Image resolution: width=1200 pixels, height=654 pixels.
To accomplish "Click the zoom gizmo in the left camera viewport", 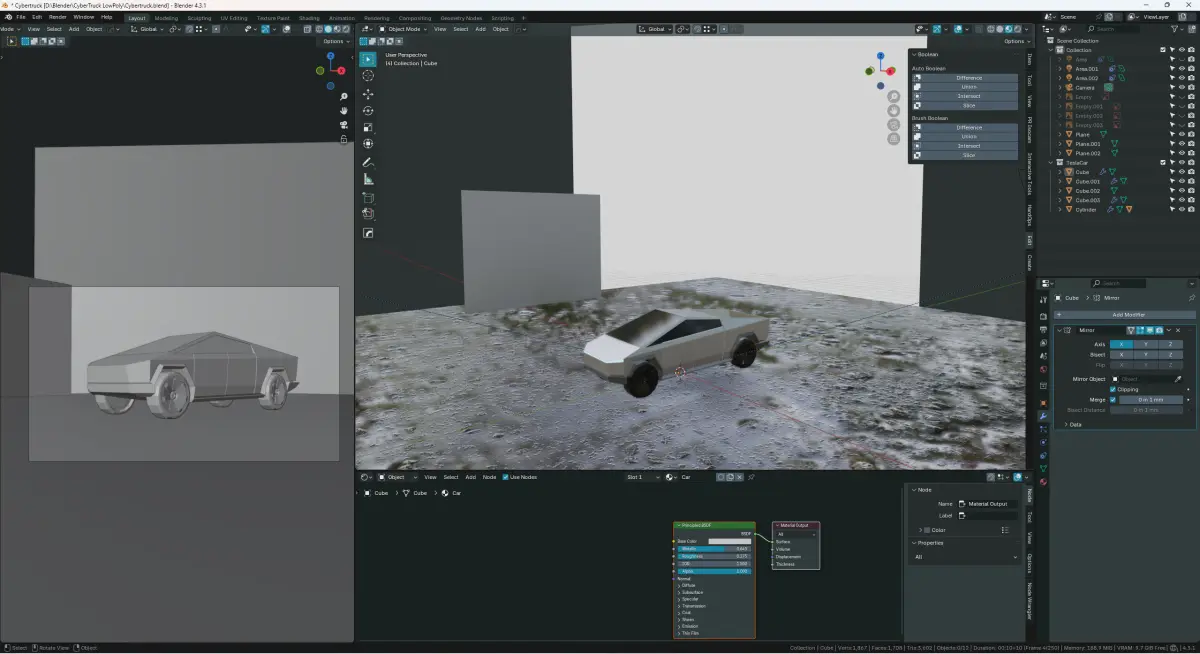I will [x=344, y=97].
